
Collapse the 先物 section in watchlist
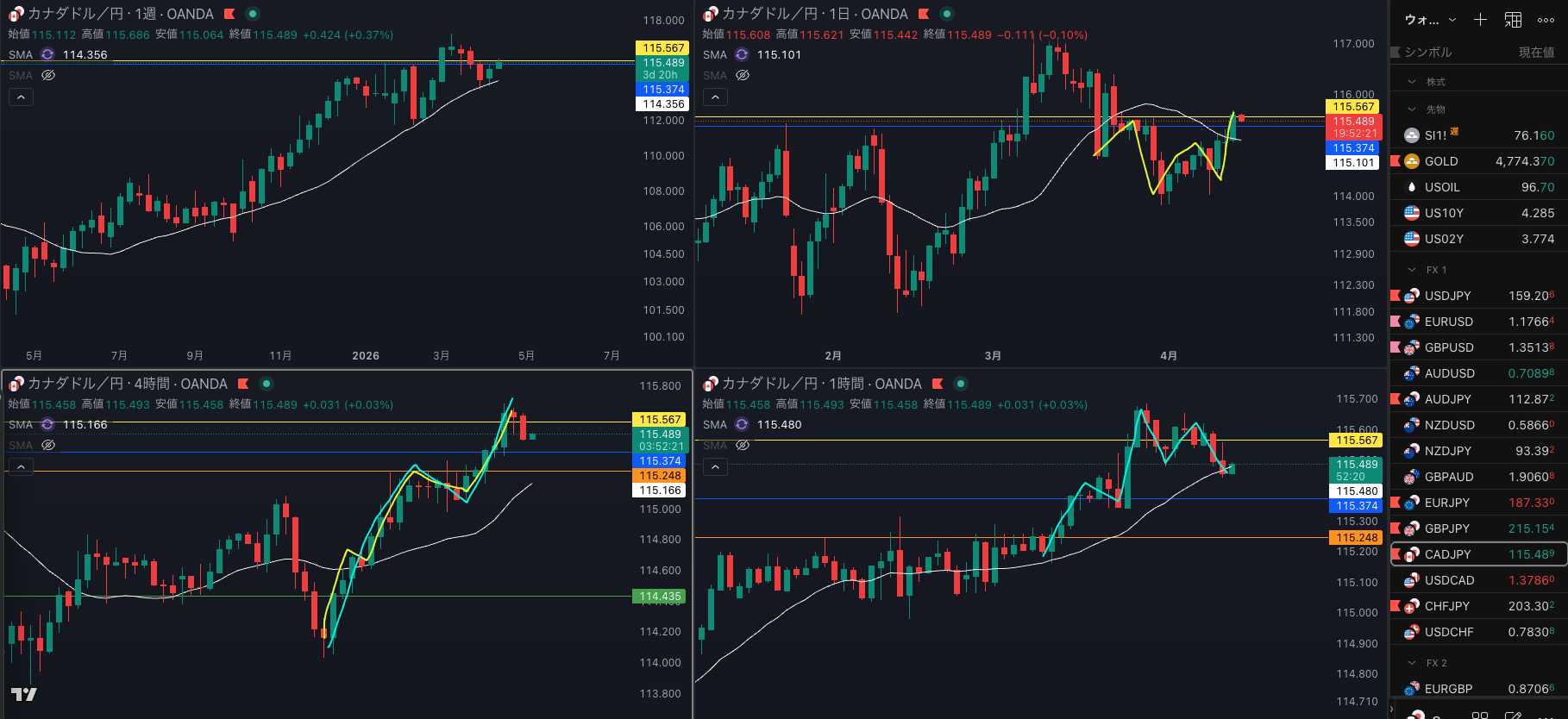(1412, 109)
